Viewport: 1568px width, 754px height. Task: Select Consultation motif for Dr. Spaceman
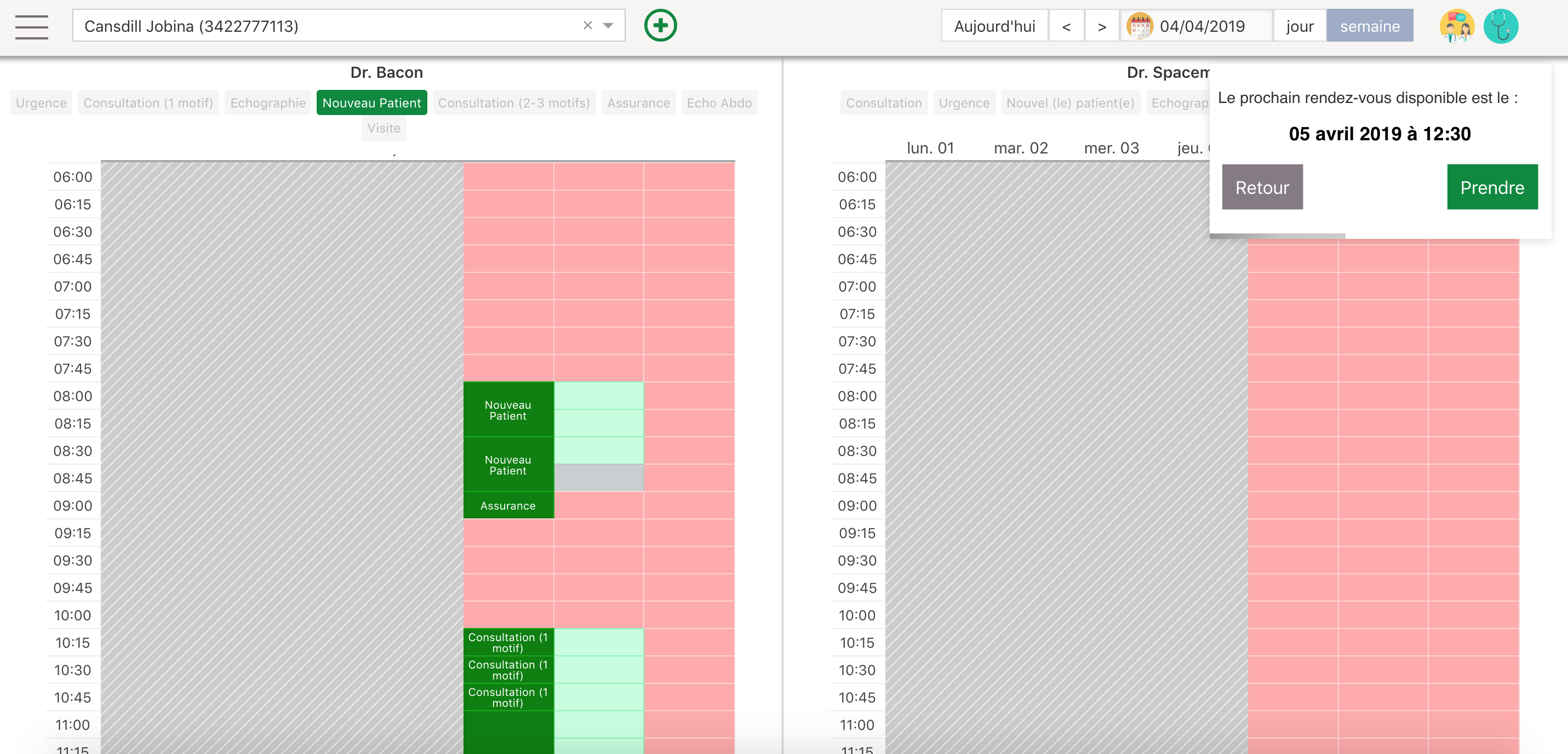pyautogui.click(x=884, y=103)
